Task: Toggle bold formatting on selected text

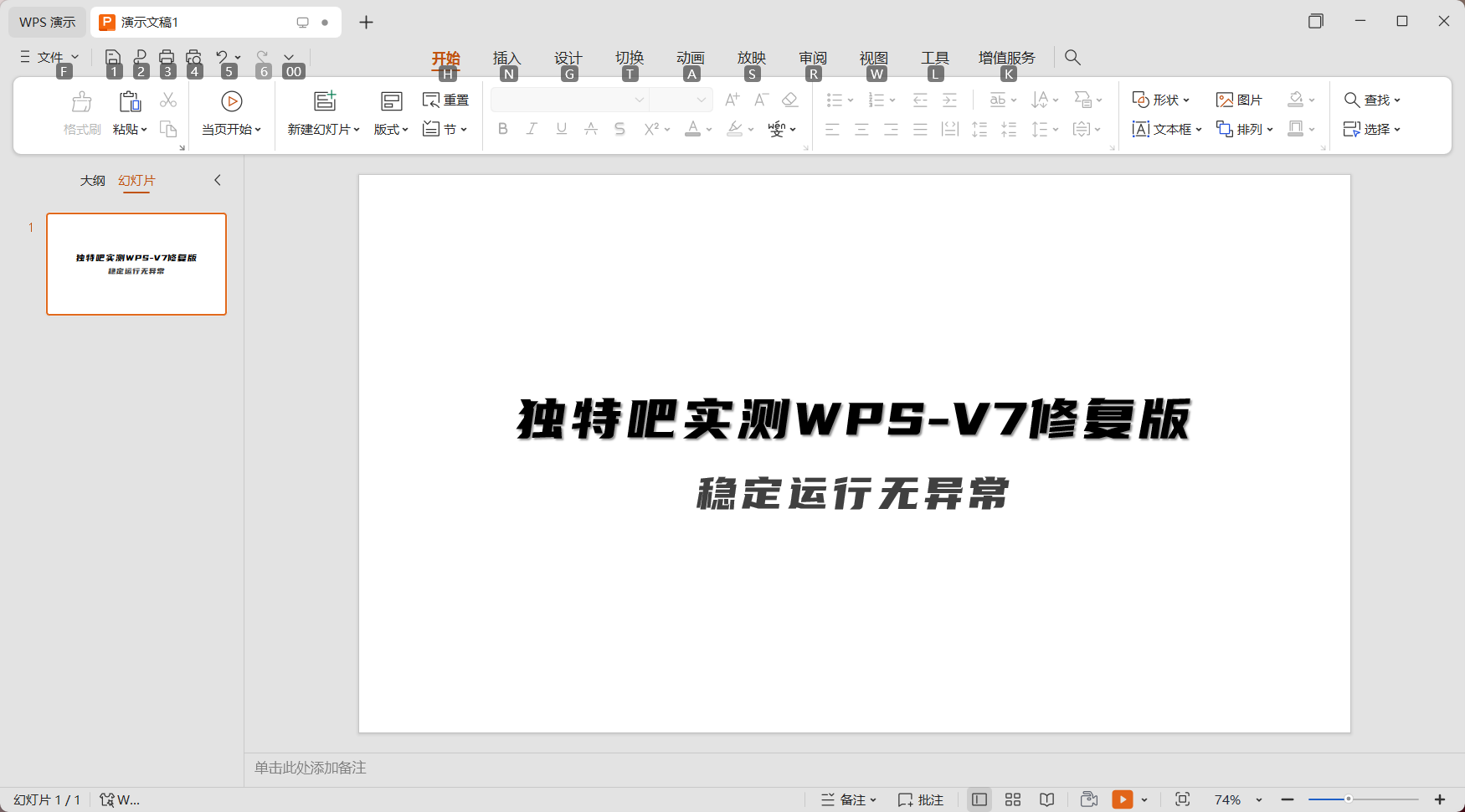Action: pyautogui.click(x=502, y=128)
